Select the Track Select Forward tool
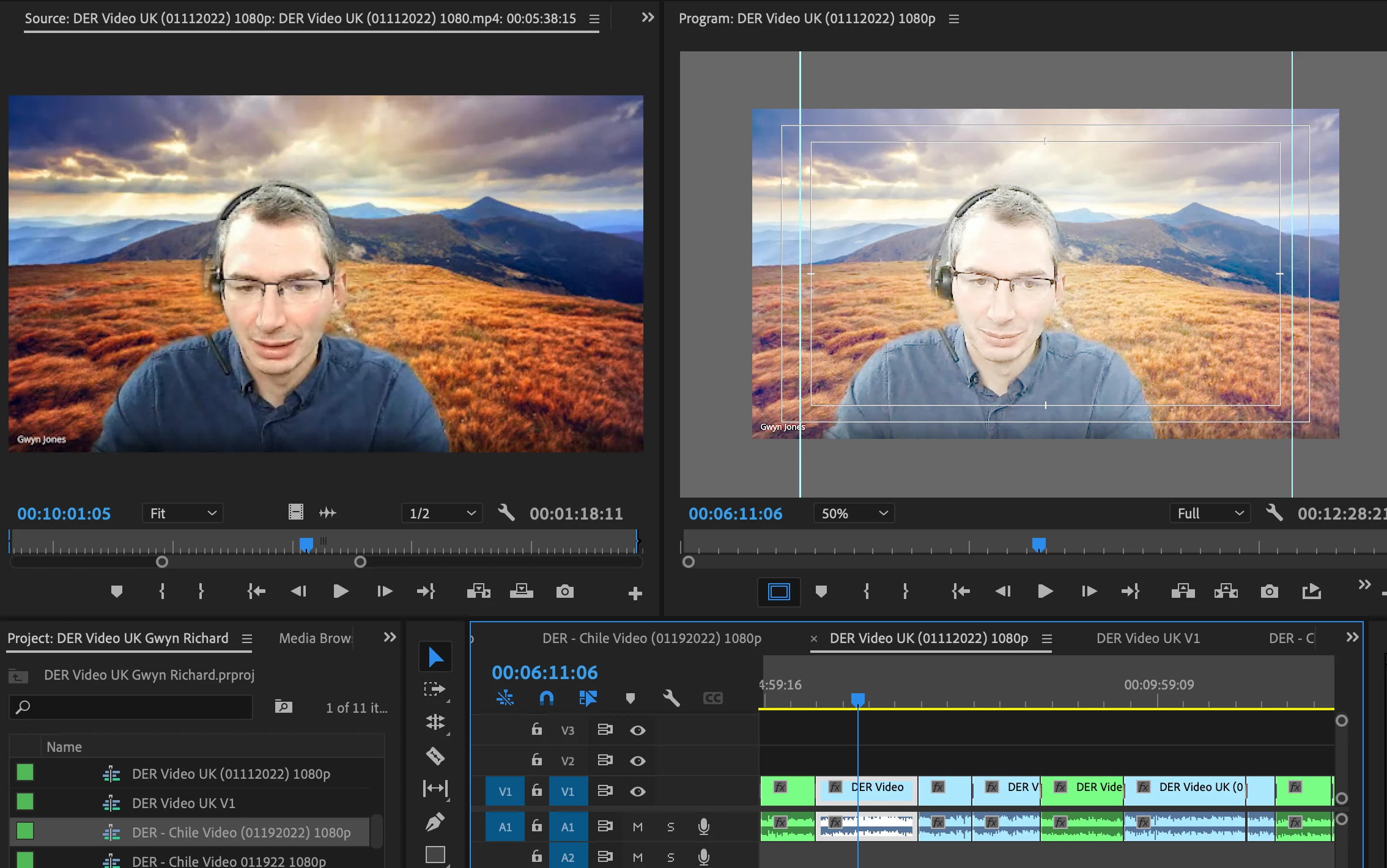 [x=435, y=690]
